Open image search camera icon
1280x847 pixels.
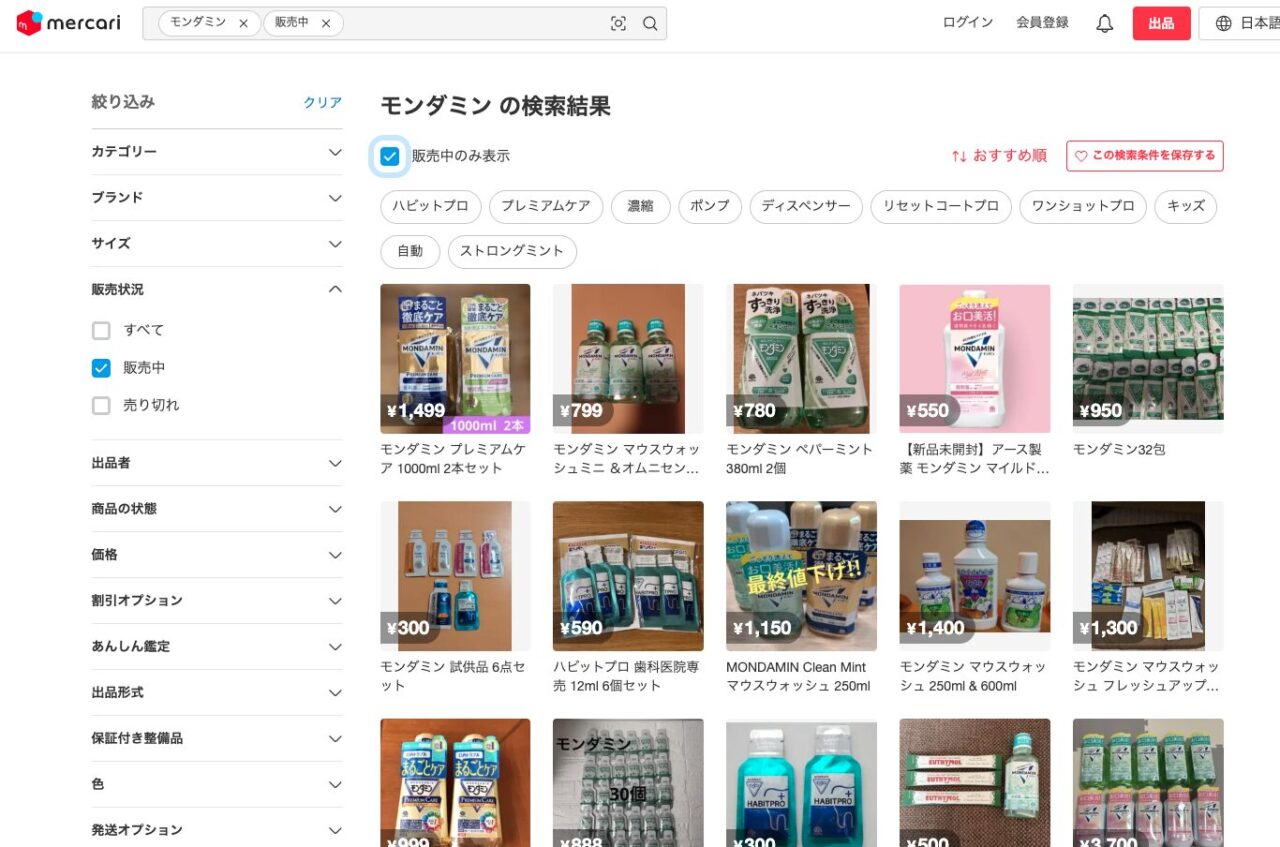coord(618,24)
